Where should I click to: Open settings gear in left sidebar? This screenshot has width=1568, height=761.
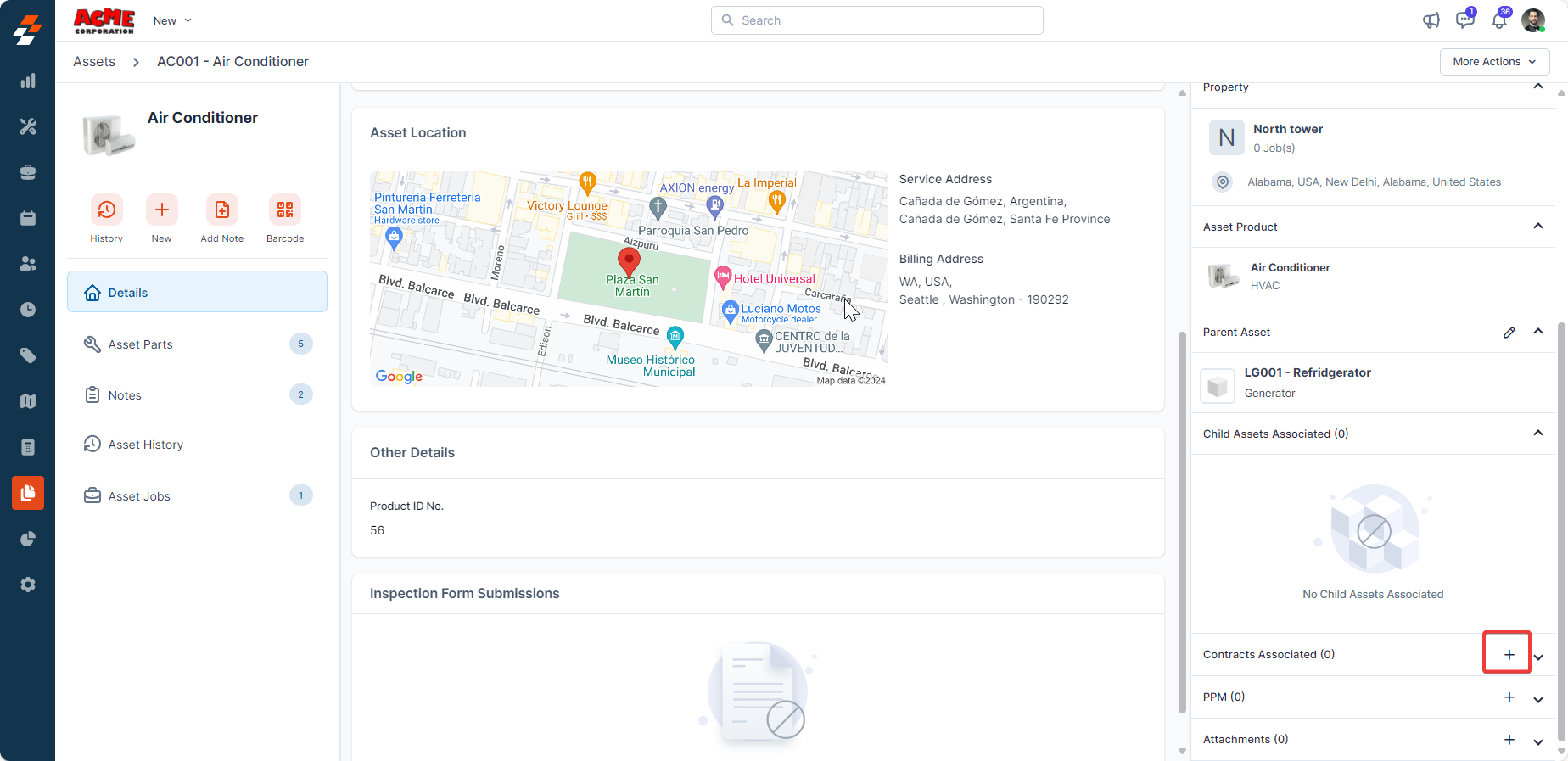28,585
